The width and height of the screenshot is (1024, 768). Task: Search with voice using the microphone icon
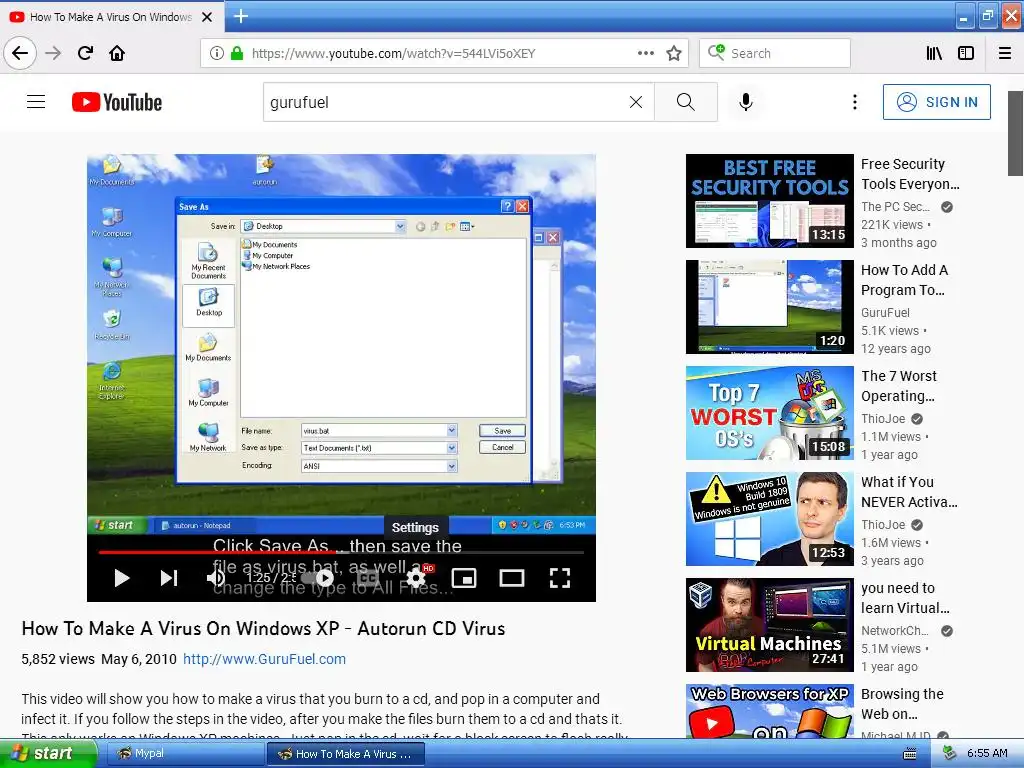click(x=746, y=102)
